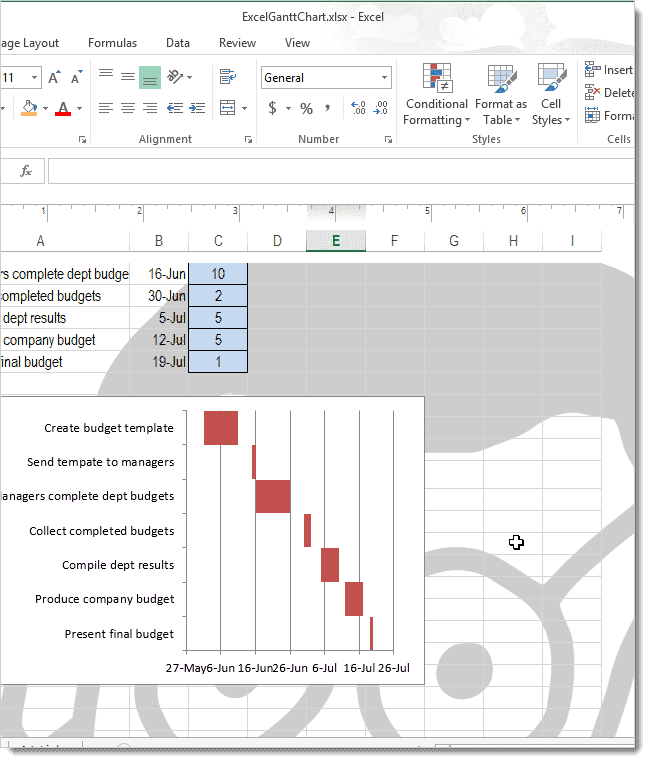Center text horizontally

coord(127,108)
